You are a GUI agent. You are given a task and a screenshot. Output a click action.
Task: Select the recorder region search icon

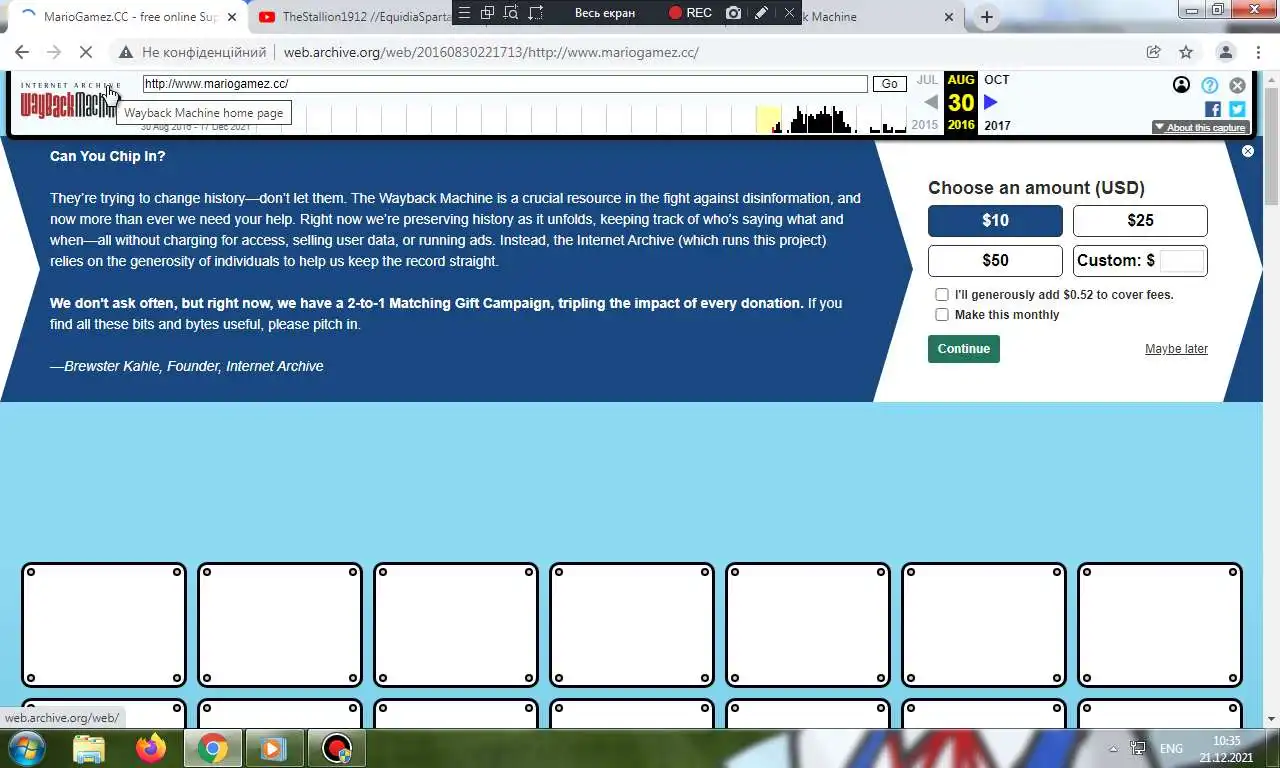coord(511,13)
